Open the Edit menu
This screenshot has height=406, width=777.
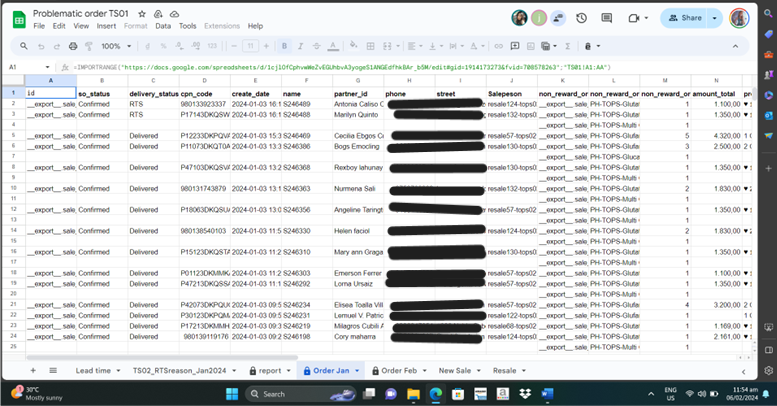pyautogui.click(x=59, y=26)
